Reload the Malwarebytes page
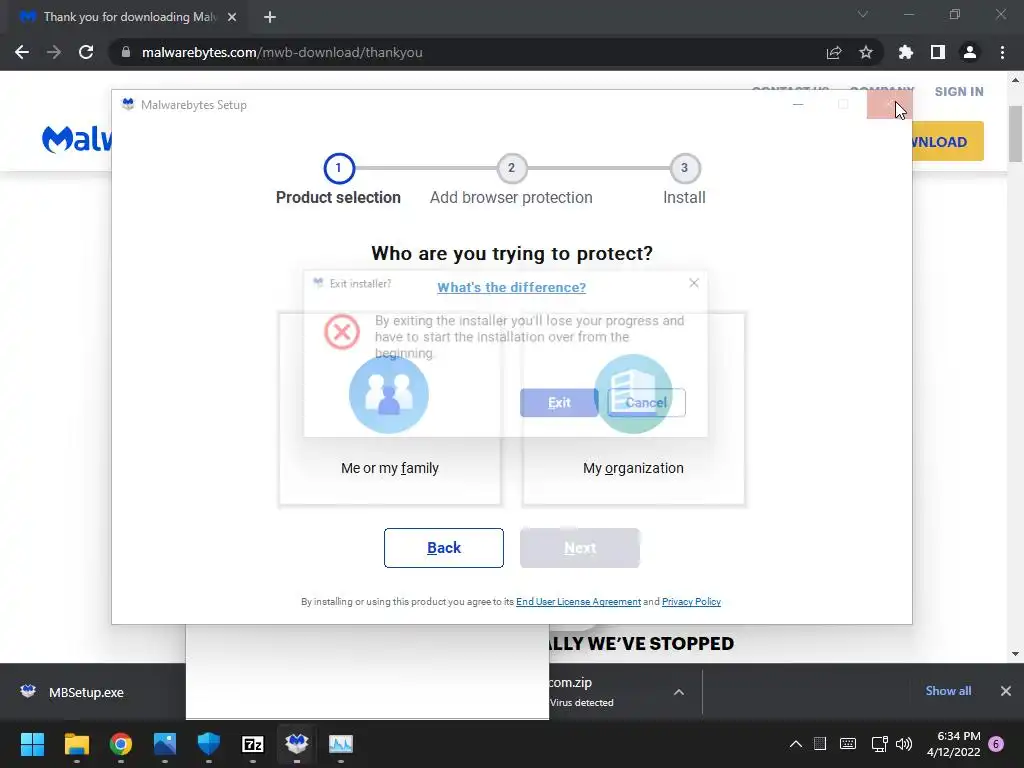This screenshot has height=768, width=1024. click(86, 52)
